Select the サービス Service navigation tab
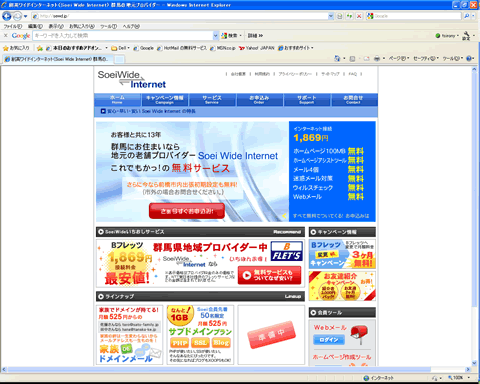The width and height of the screenshot is (480, 384). [212, 100]
